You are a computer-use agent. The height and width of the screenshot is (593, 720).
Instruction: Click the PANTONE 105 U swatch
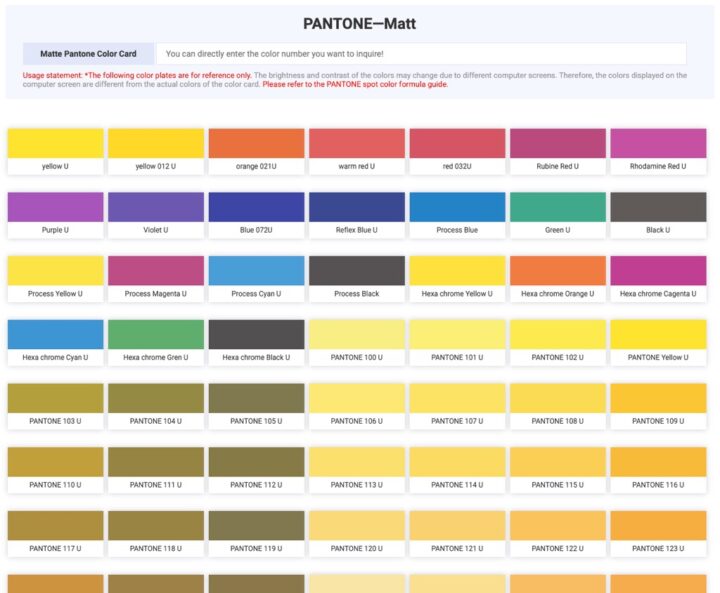coord(256,399)
